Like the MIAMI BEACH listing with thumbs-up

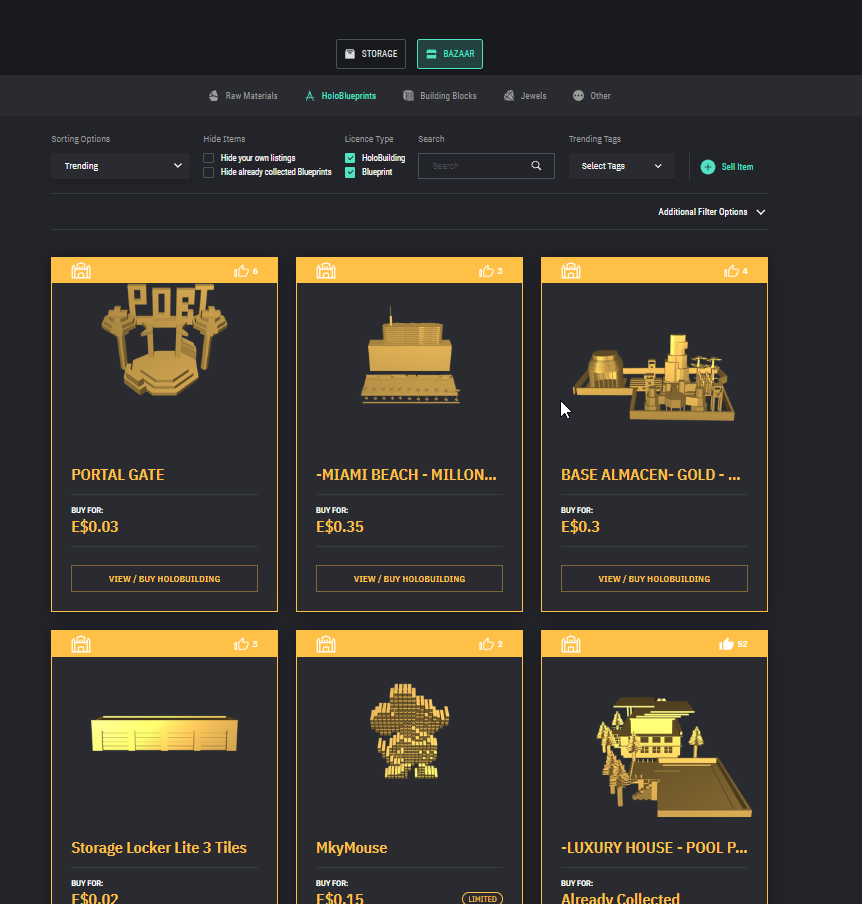point(486,271)
